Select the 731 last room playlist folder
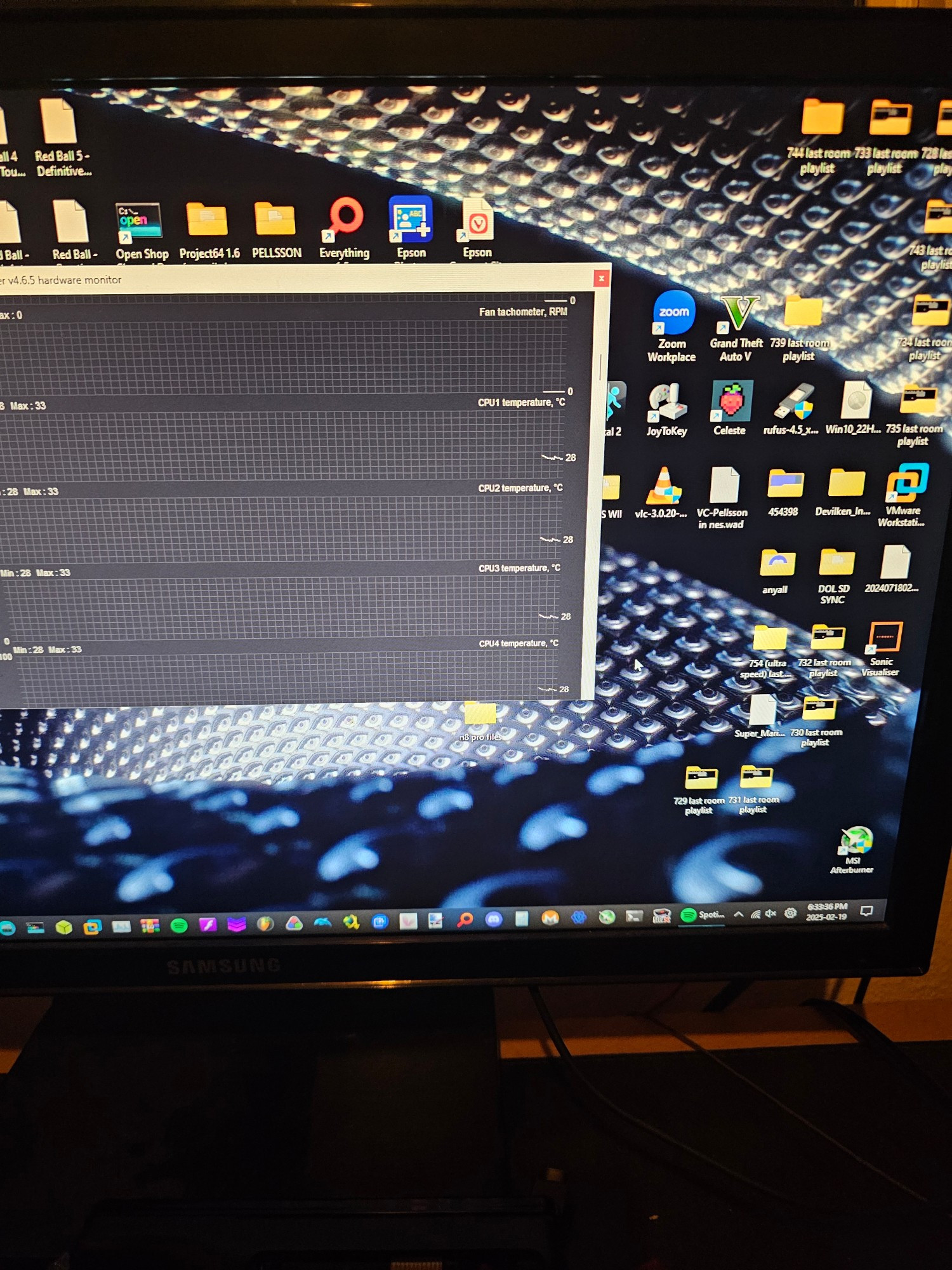Viewport: 952px width, 1270px height. [755, 790]
